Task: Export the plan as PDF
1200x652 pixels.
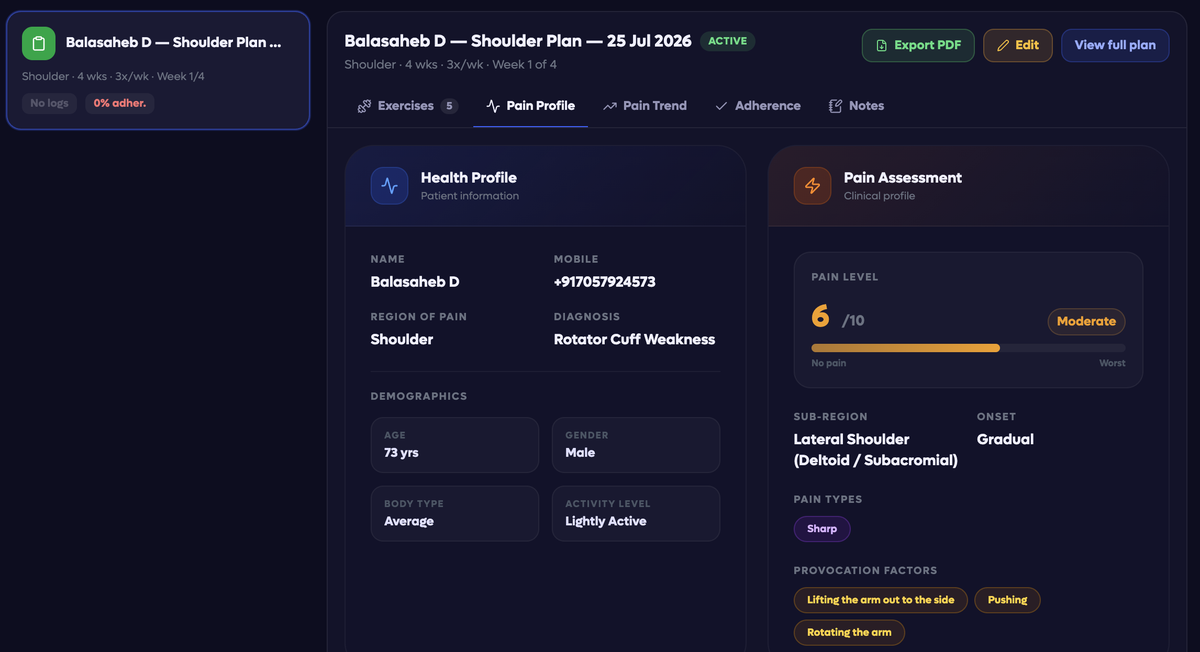Action: click(x=918, y=45)
